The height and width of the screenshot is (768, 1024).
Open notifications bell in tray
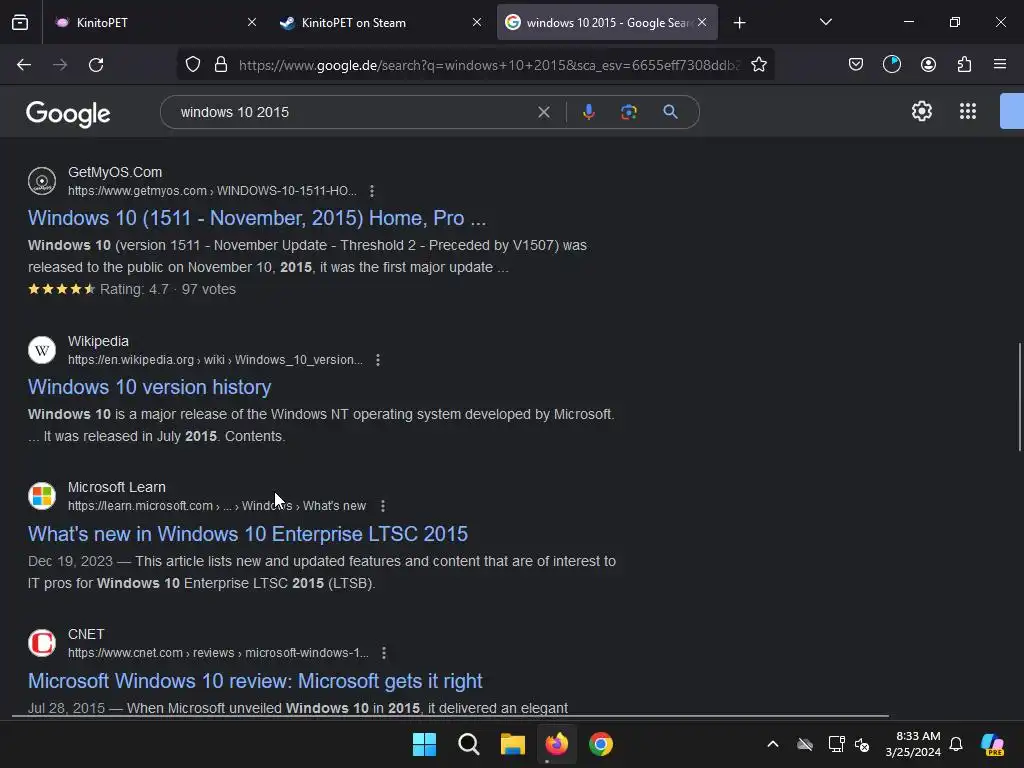(956, 744)
